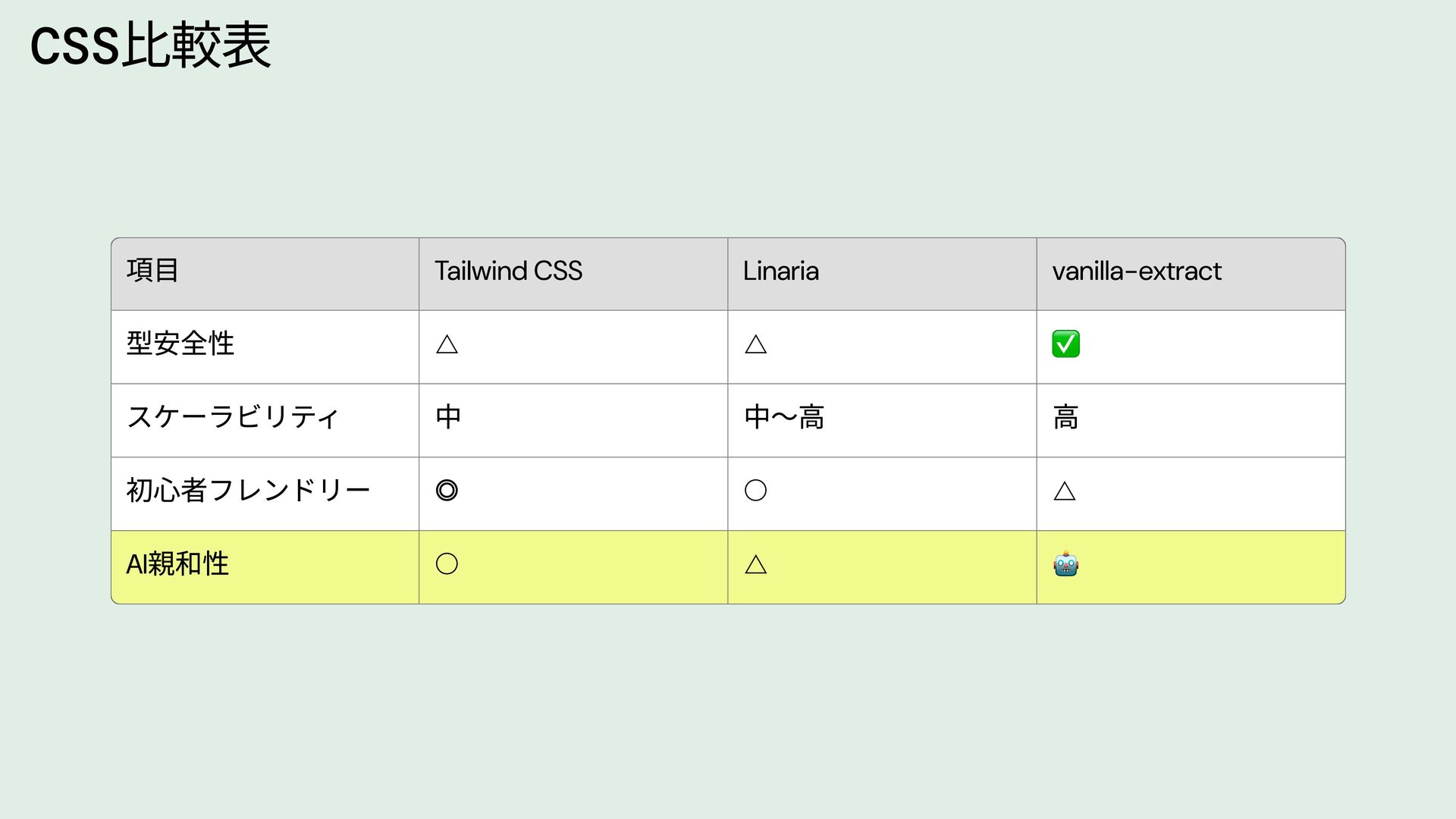Screen dimensions: 1456x819
Task: Select the Tailwind CSS column header
Action: (x=508, y=271)
